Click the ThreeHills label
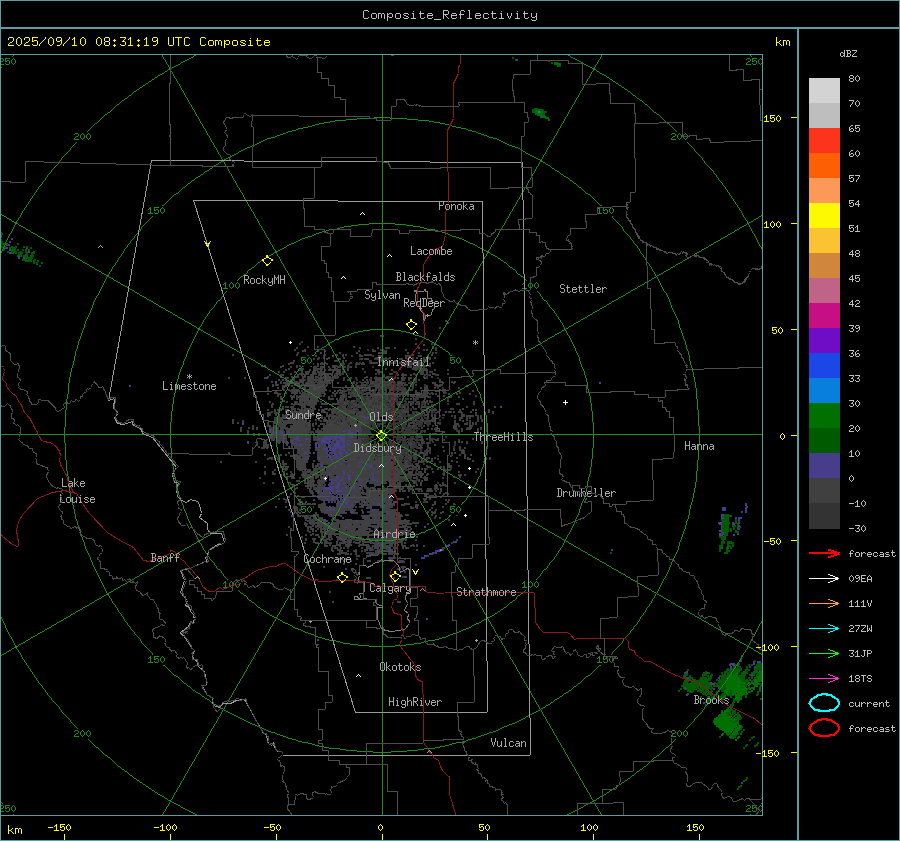Image resolution: width=900 pixels, height=841 pixels. [x=503, y=437]
